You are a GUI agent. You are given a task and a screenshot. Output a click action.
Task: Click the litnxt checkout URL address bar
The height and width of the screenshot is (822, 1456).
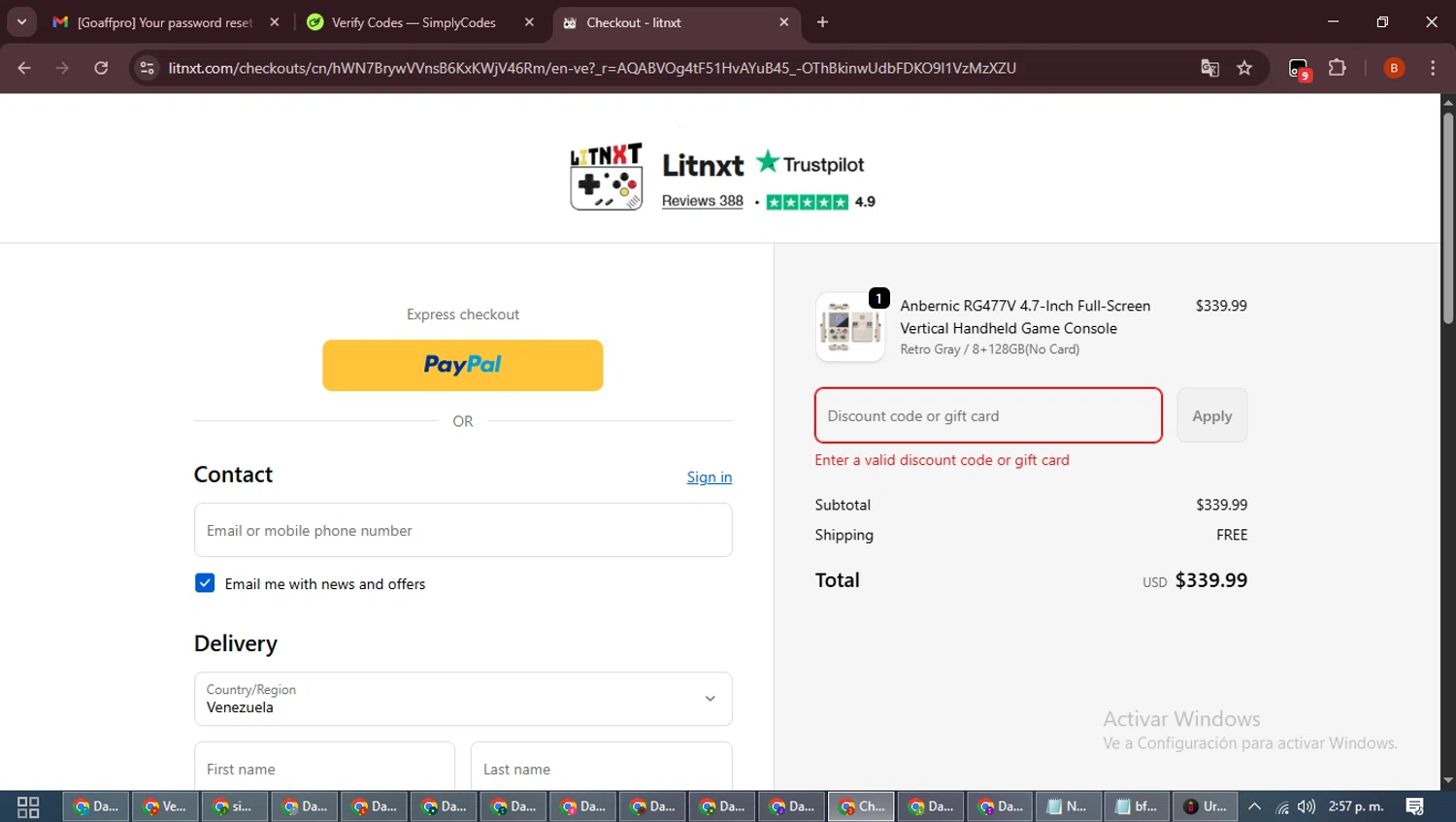(x=592, y=68)
